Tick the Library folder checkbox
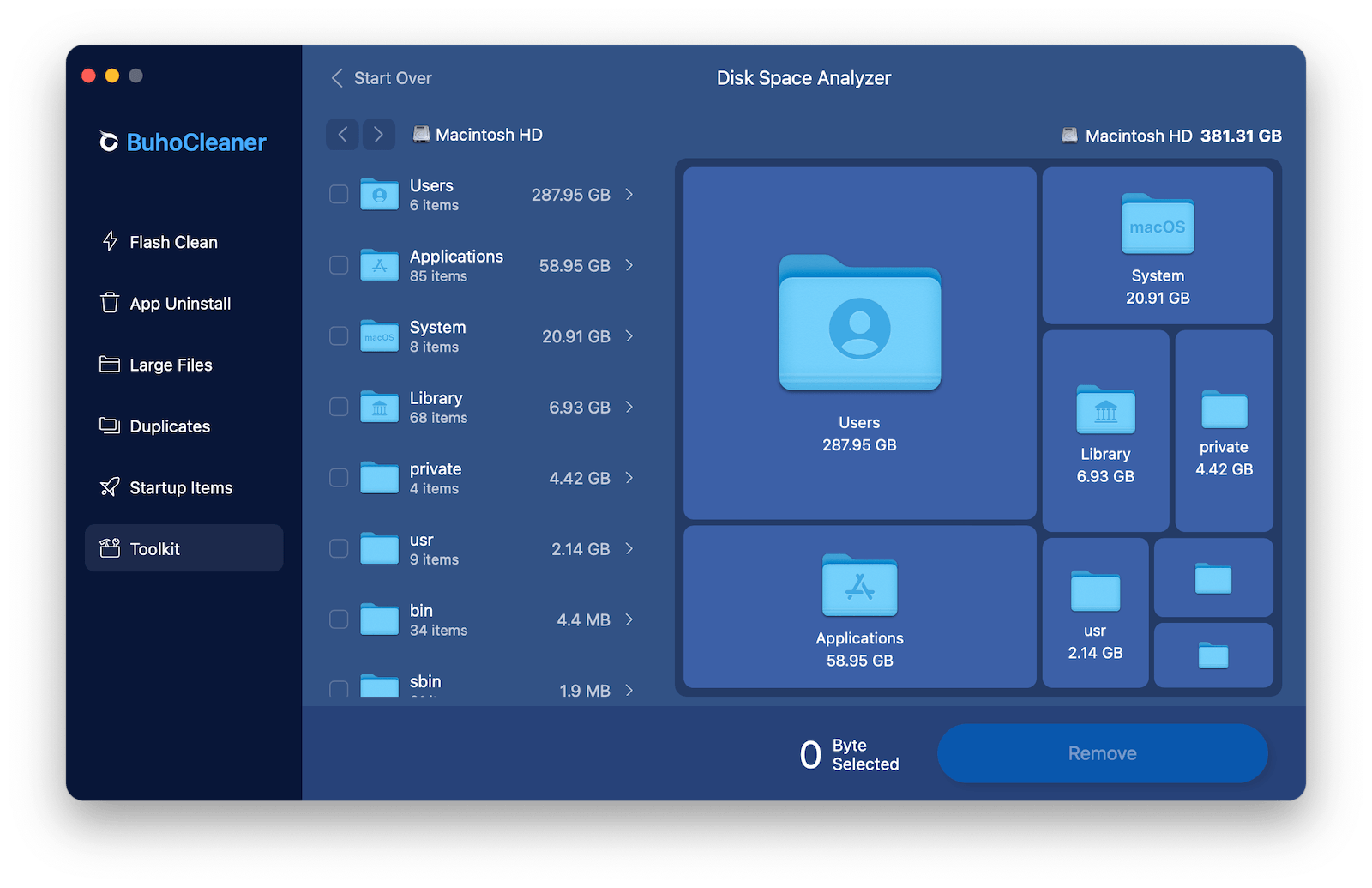 click(338, 407)
